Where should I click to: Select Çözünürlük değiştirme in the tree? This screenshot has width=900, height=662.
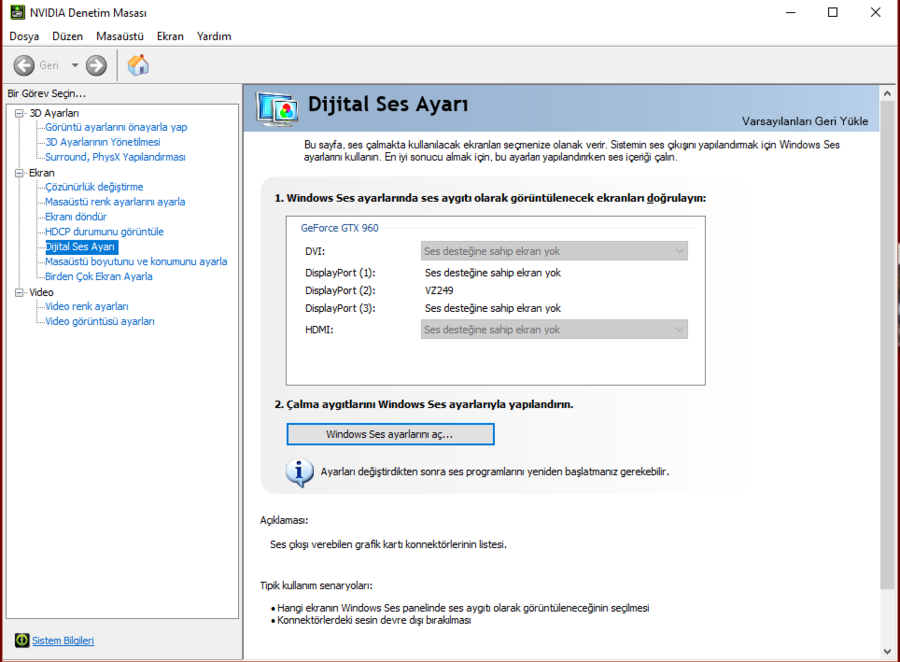point(94,187)
